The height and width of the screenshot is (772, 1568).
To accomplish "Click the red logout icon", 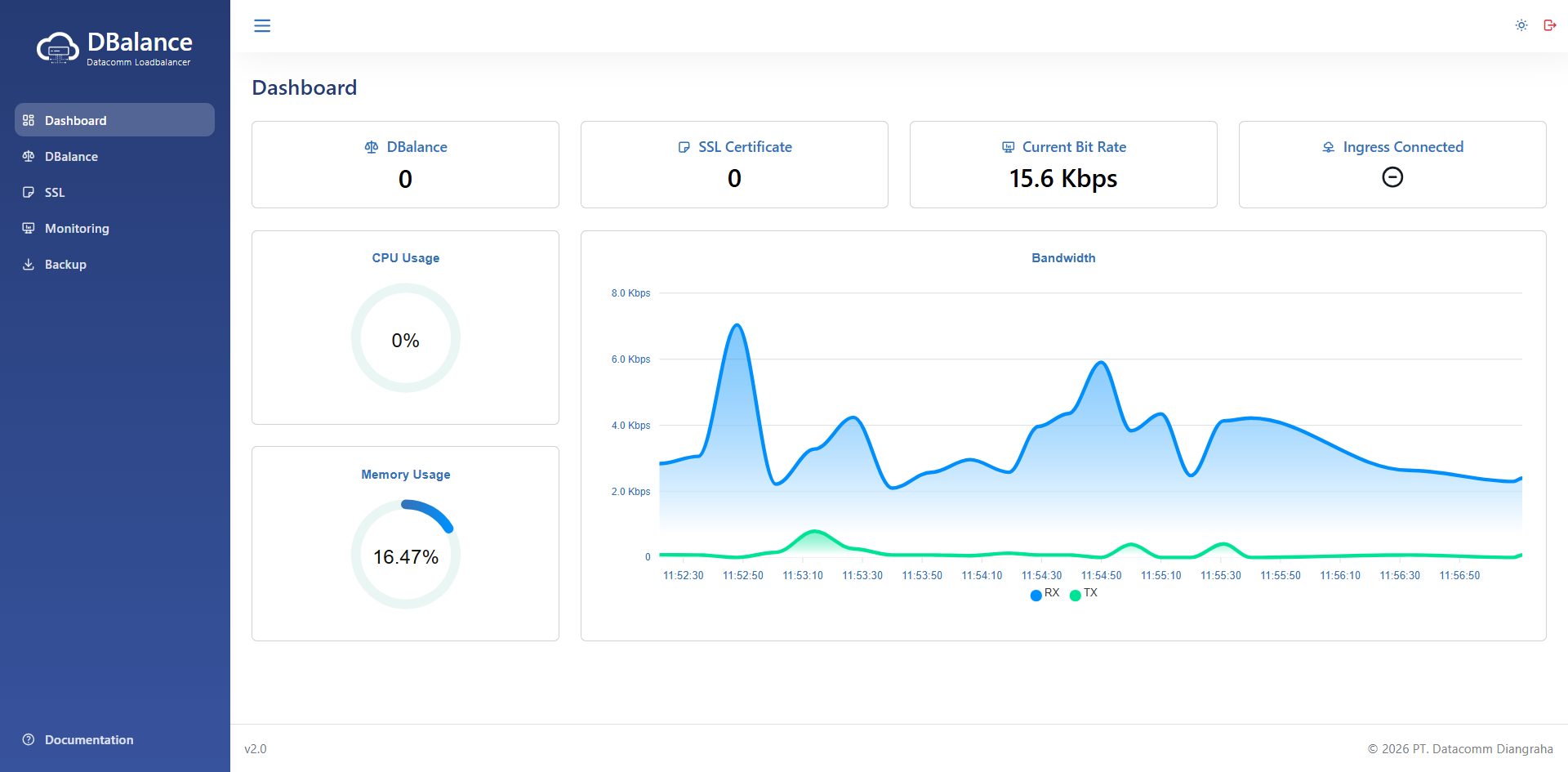I will pyautogui.click(x=1549, y=25).
